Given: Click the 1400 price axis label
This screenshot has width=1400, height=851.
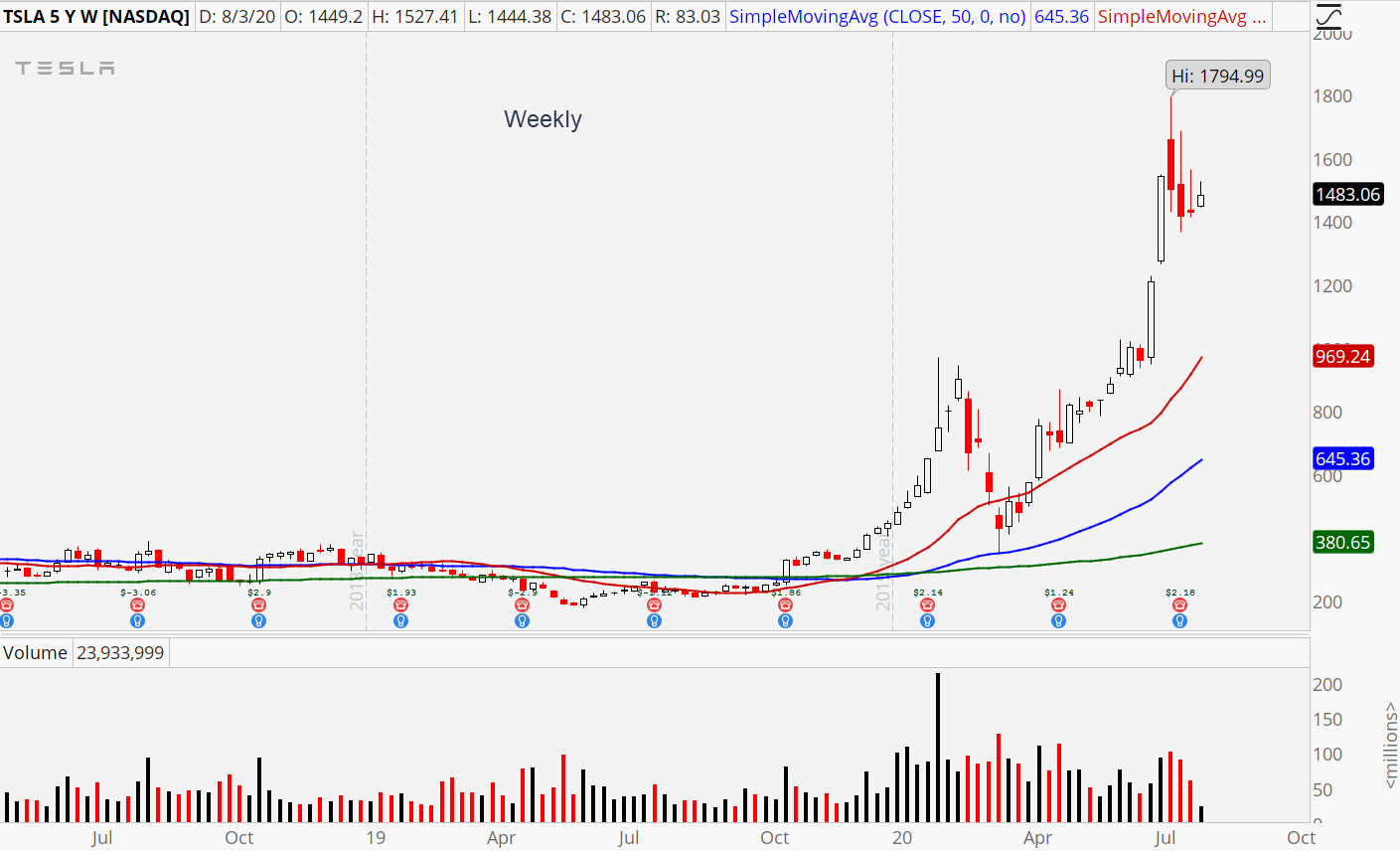Looking at the screenshot, I should pos(1332,223).
